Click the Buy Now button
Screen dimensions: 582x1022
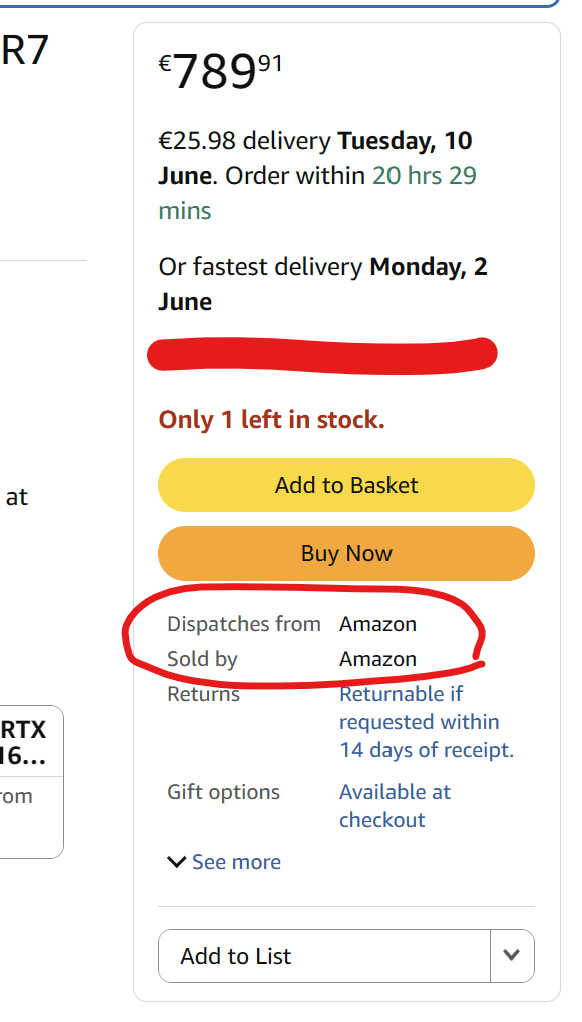[x=346, y=553]
